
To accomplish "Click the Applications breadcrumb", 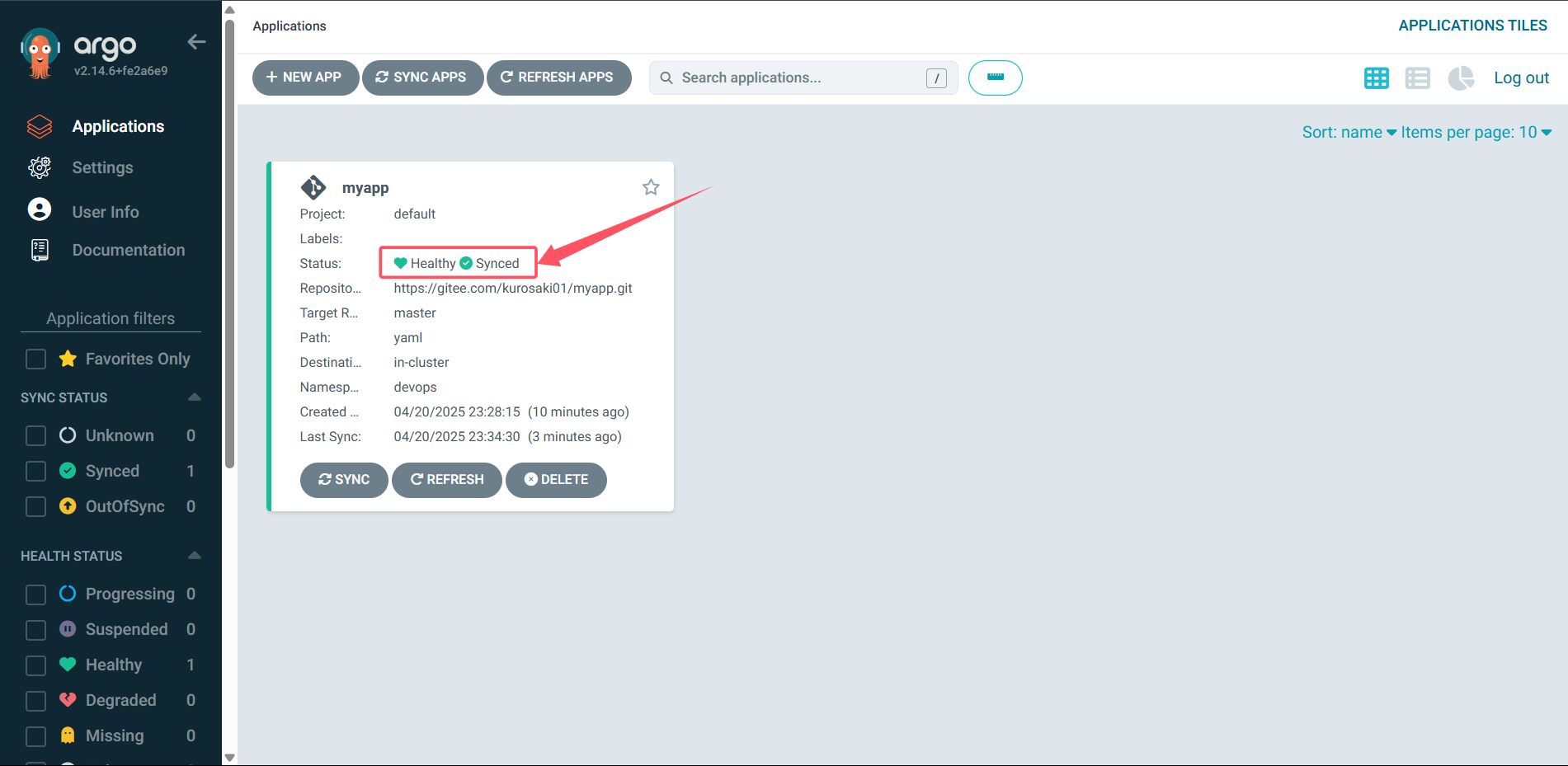I will coord(290,26).
